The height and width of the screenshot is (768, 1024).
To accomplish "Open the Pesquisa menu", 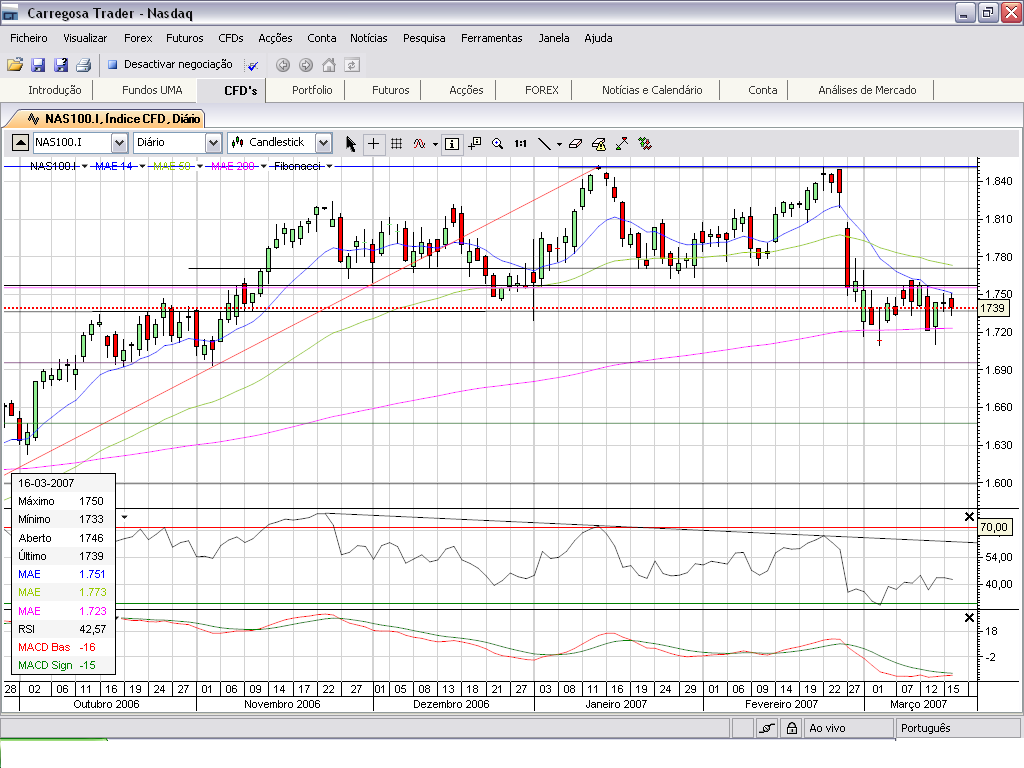I will (x=424, y=38).
